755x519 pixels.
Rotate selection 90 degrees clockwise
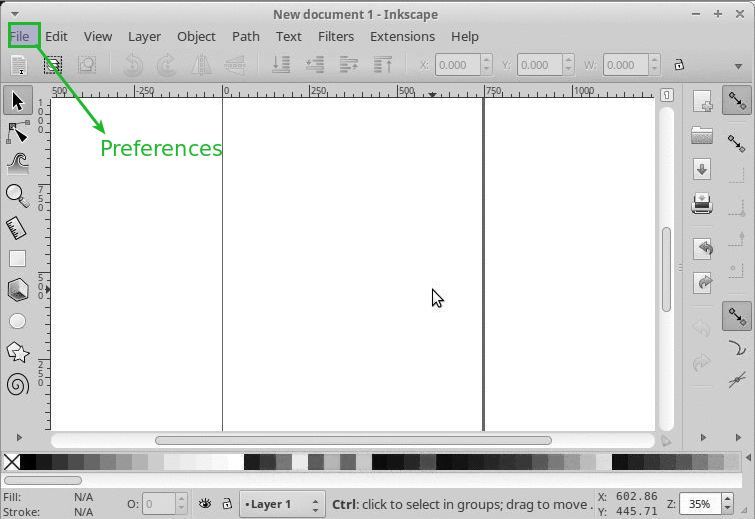[x=167, y=65]
